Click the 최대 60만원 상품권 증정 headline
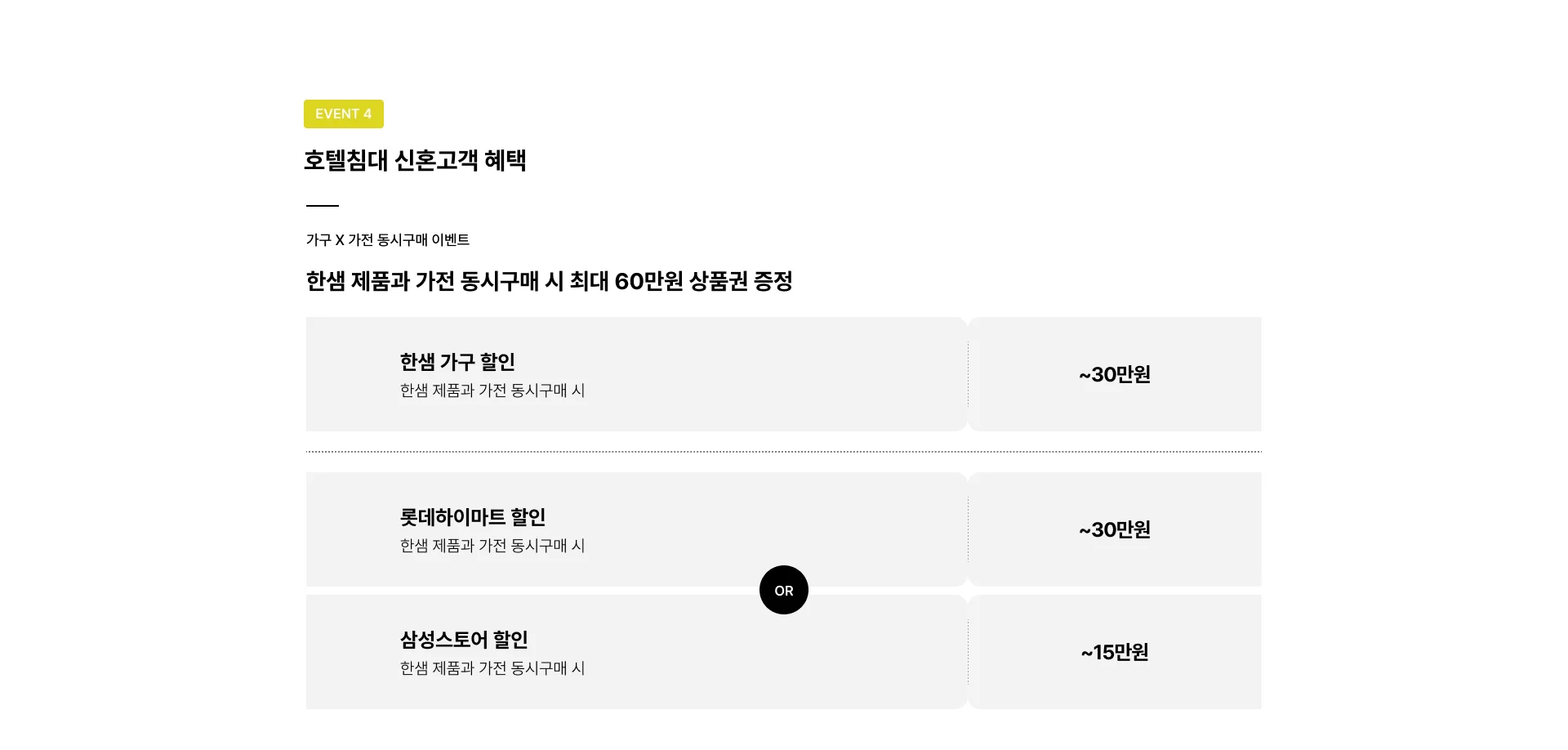The image size is (1568, 750). coord(549,281)
